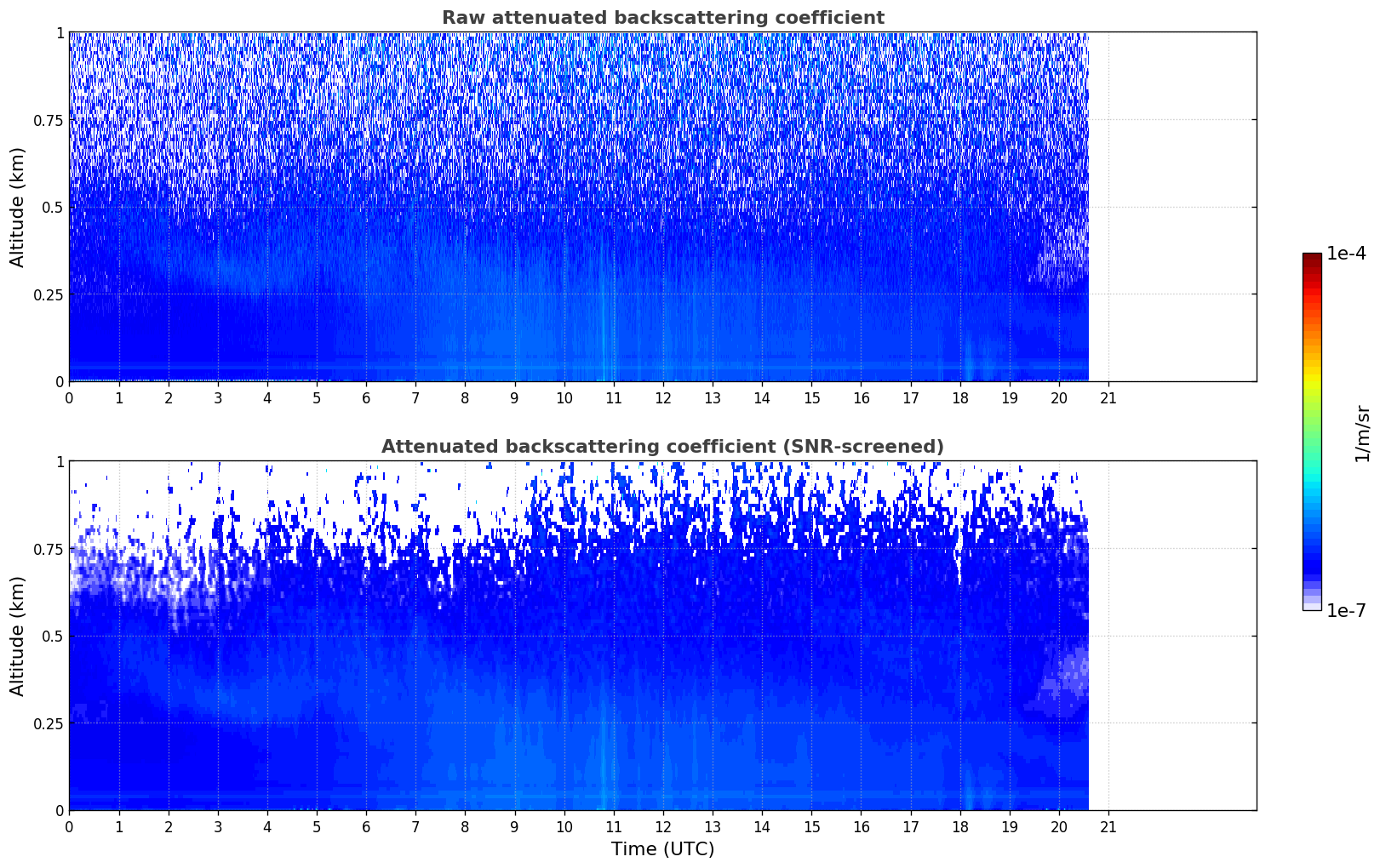This screenshot has width=1380, height=868.
Task: Click the '0.5' altitude tick on the top plot
Action: coord(53,207)
